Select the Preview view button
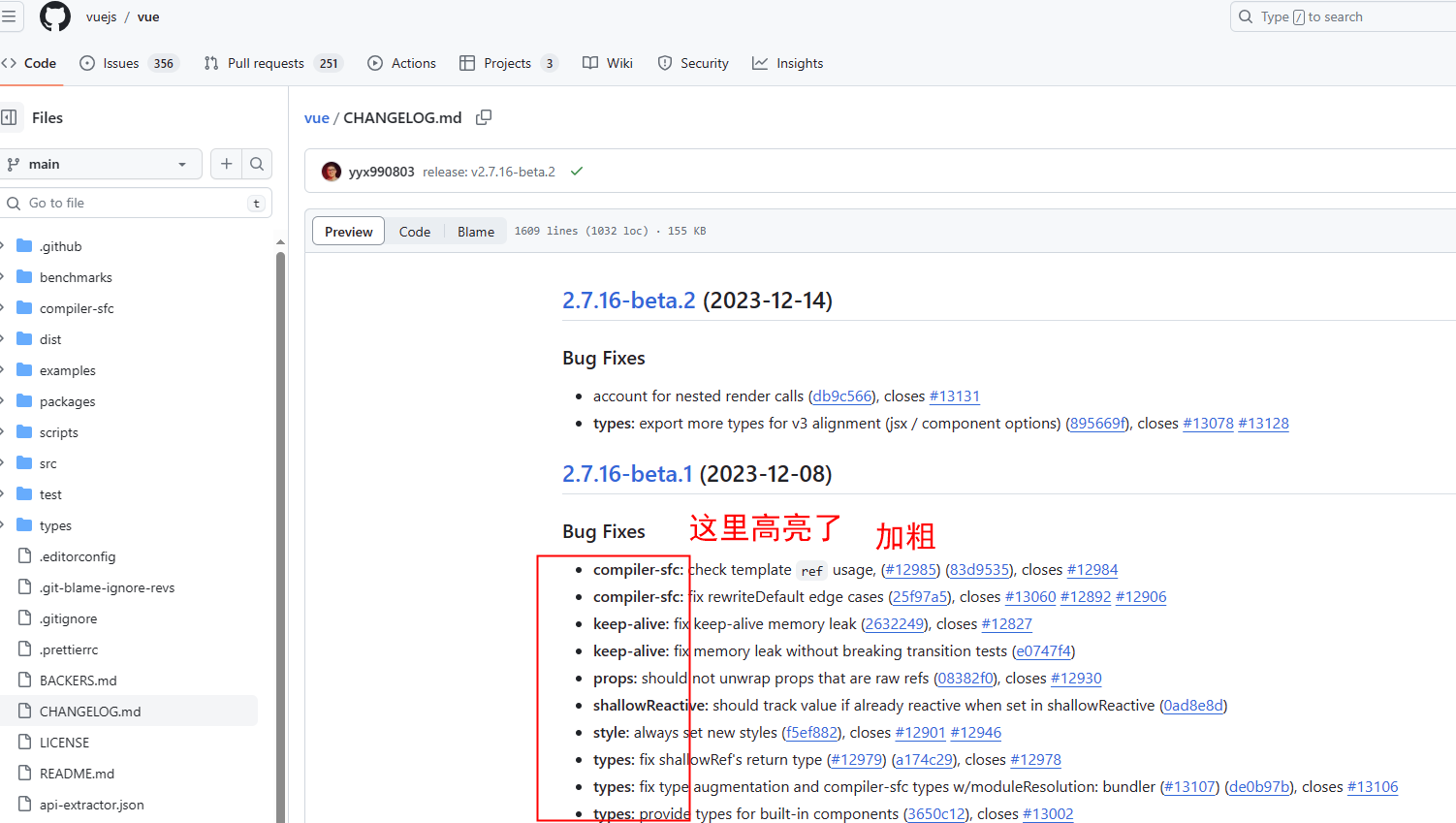 [x=349, y=232]
